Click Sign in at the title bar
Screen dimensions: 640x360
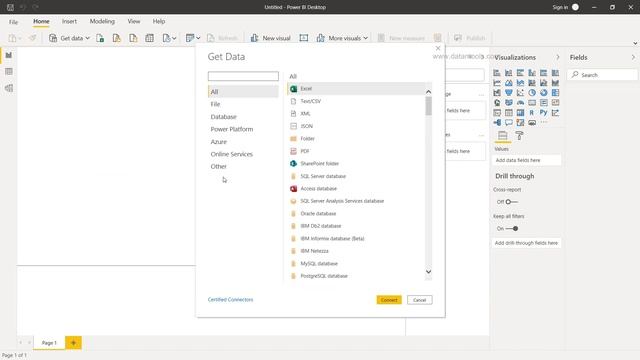click(560, 7)
